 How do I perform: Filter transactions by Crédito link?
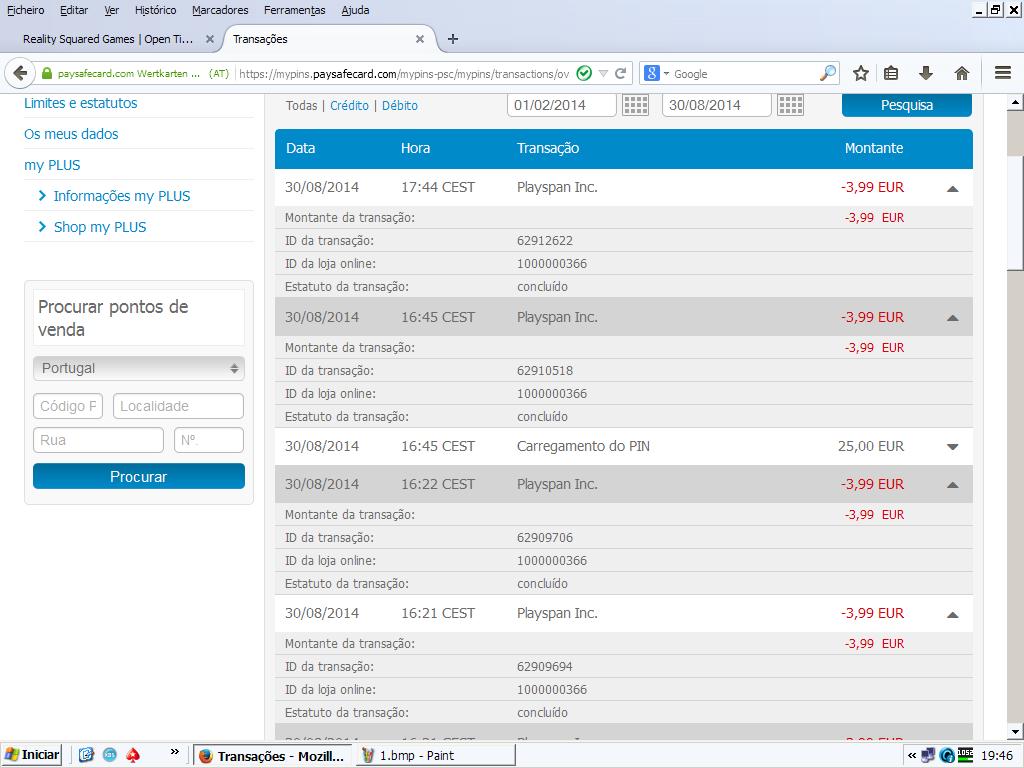point(349,105)
